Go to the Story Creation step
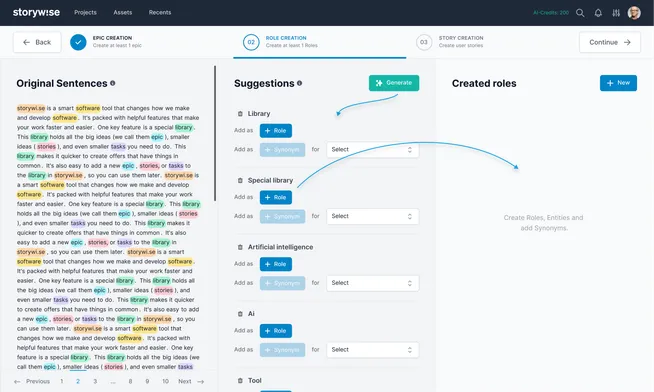654x392 pixels. (450, 42)
